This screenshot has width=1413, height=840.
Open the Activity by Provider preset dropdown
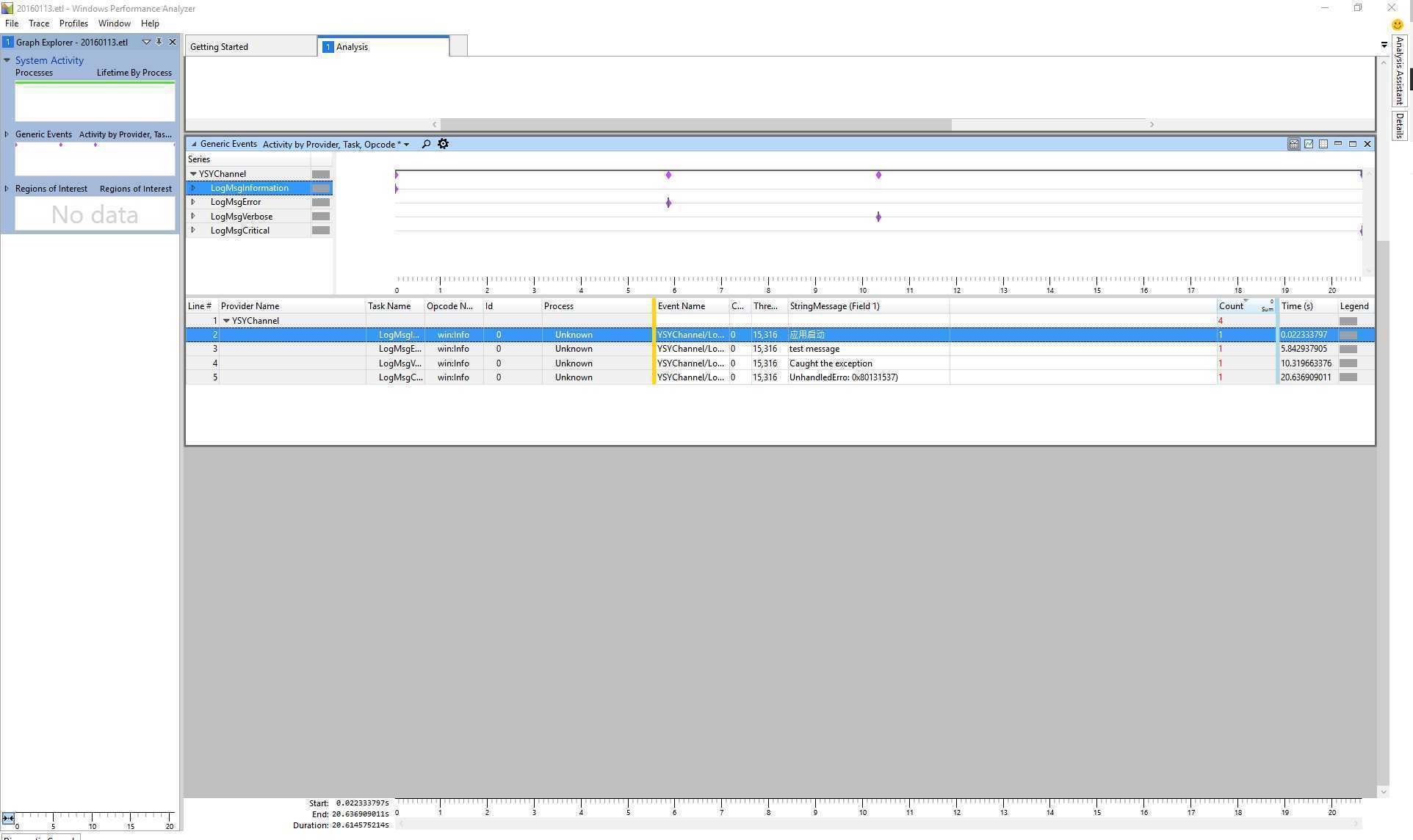click(406, 145)
